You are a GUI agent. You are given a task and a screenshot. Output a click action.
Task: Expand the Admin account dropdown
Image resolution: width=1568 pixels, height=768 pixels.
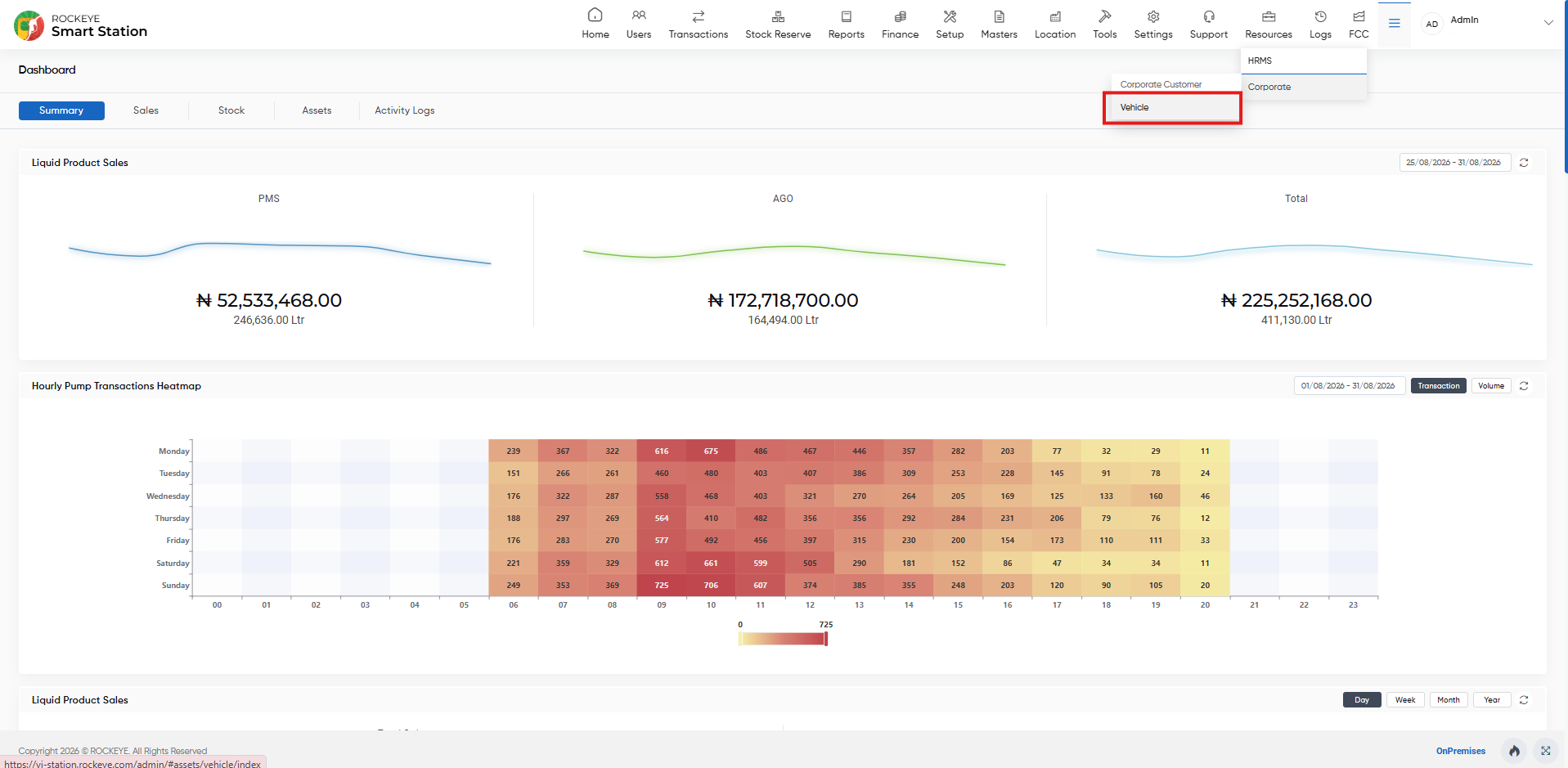[1548, 23]
